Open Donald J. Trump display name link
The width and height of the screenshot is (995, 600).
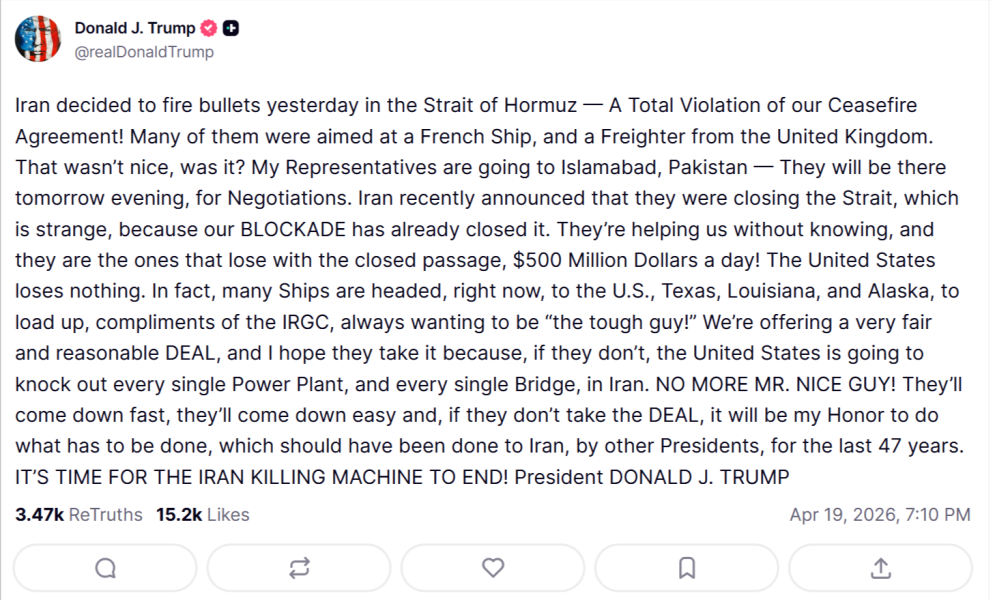(x=135, y=28)
